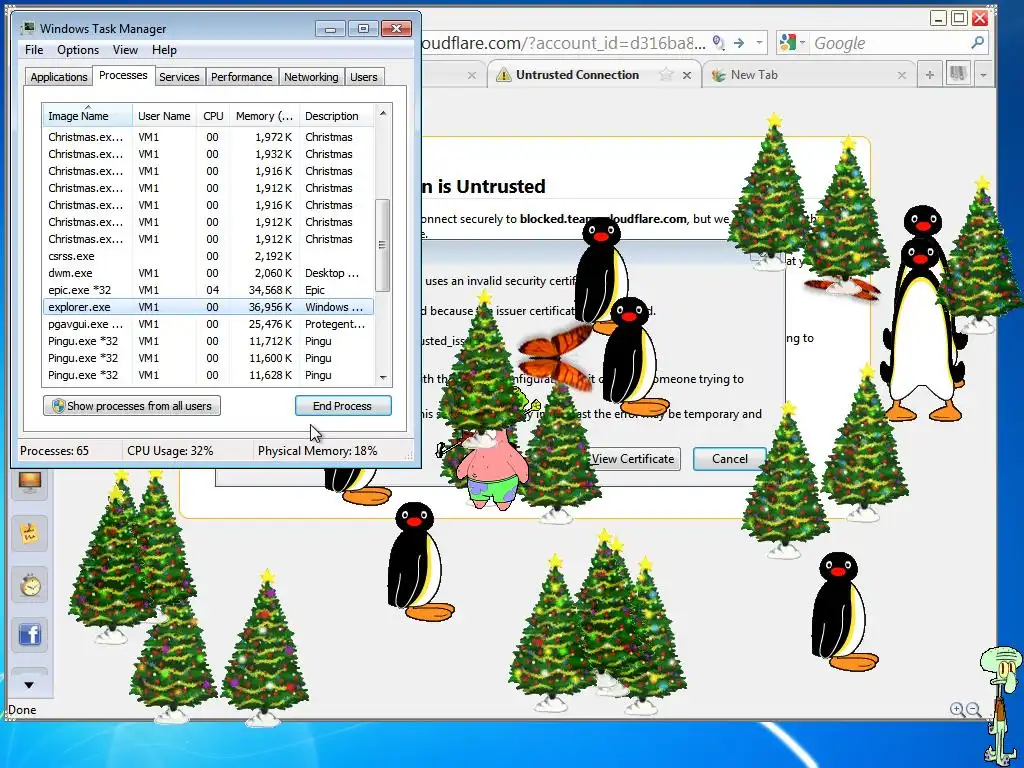
Task: Click the Google search input field
Action: pos(888,43)
